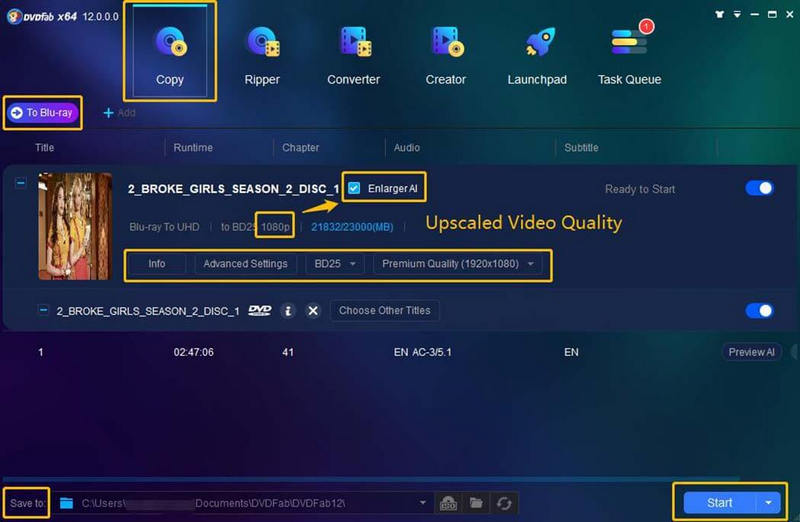Click the Ready to Start status text
Image resolution: width=800 pixels, height=522 pixels.
[x=640, y=189]
